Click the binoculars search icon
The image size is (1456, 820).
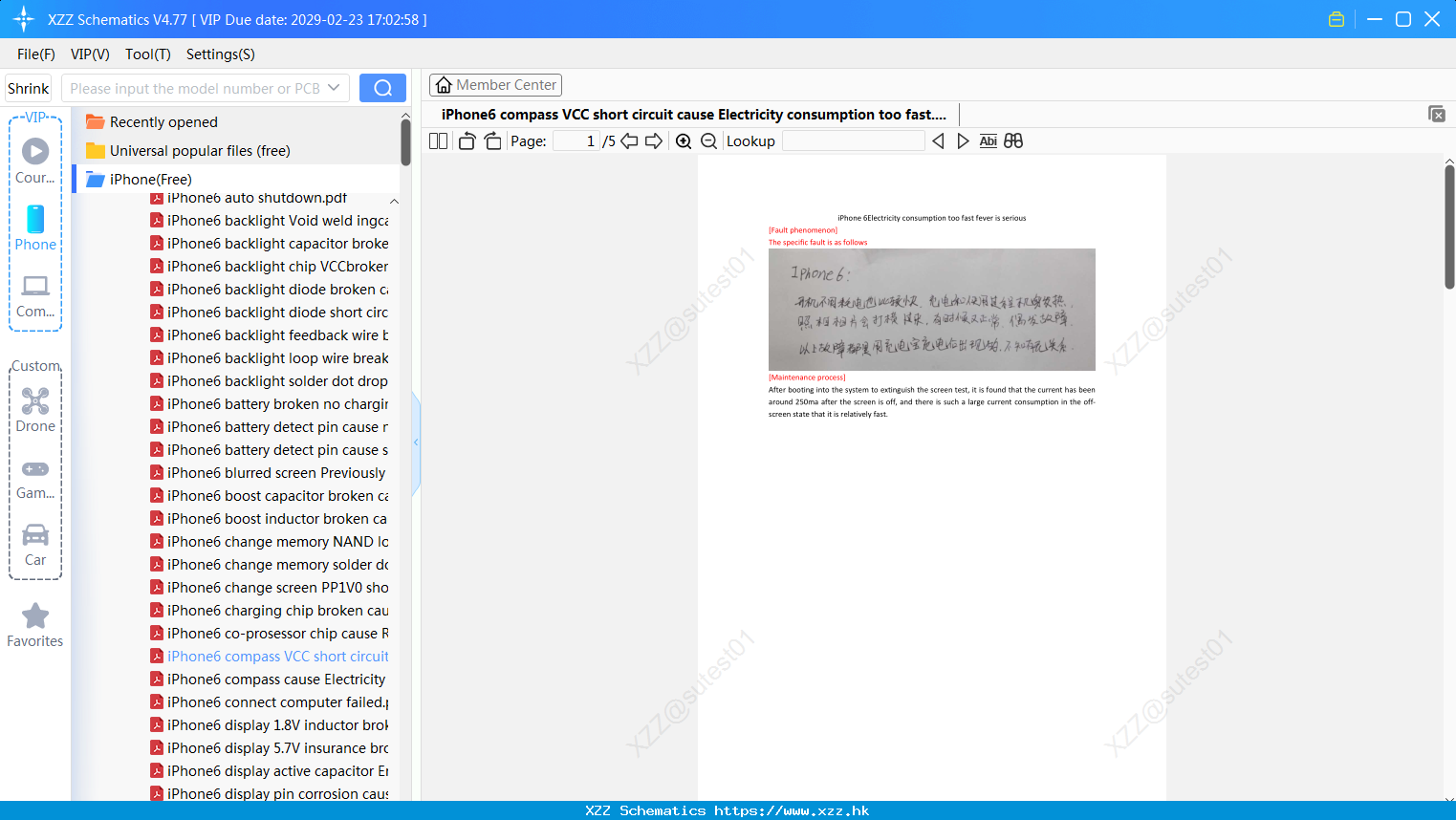pyautogui.click(x=1013, y=141)
